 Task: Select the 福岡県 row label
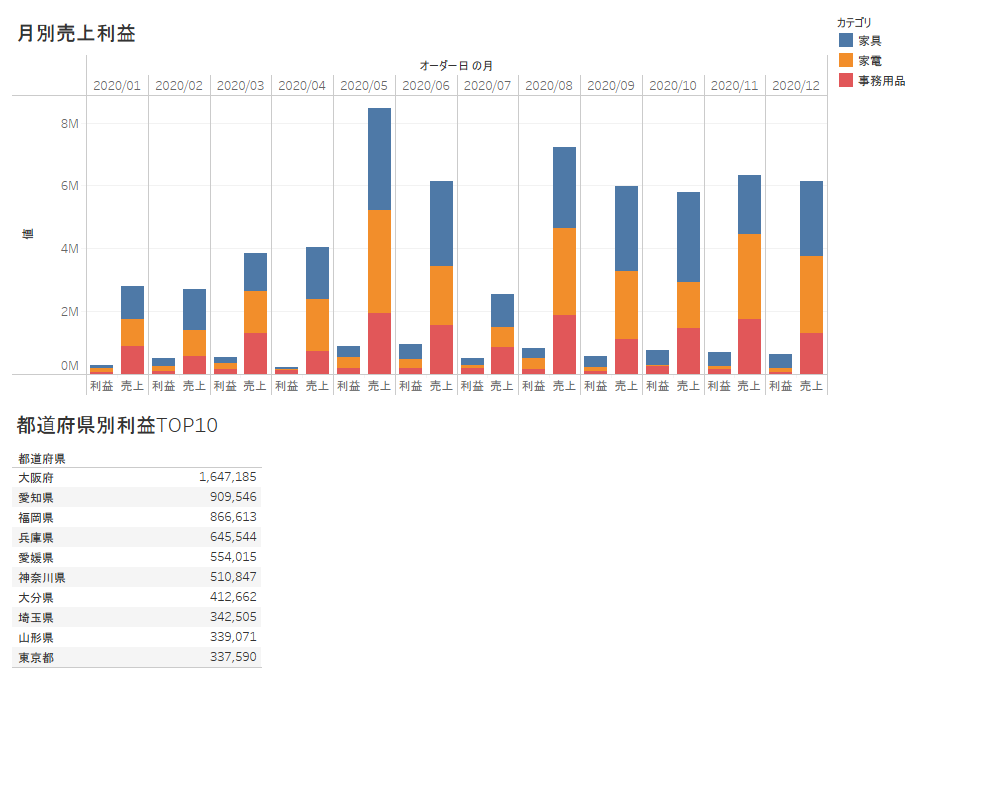pos(36,517)
